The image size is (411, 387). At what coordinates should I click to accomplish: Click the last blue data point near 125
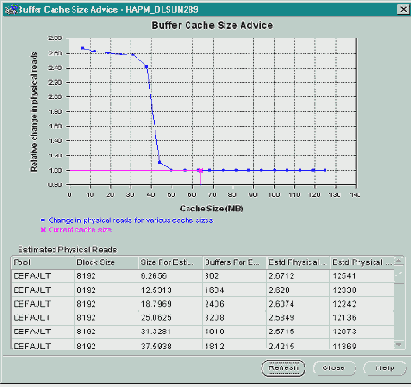tap(325, 170)
